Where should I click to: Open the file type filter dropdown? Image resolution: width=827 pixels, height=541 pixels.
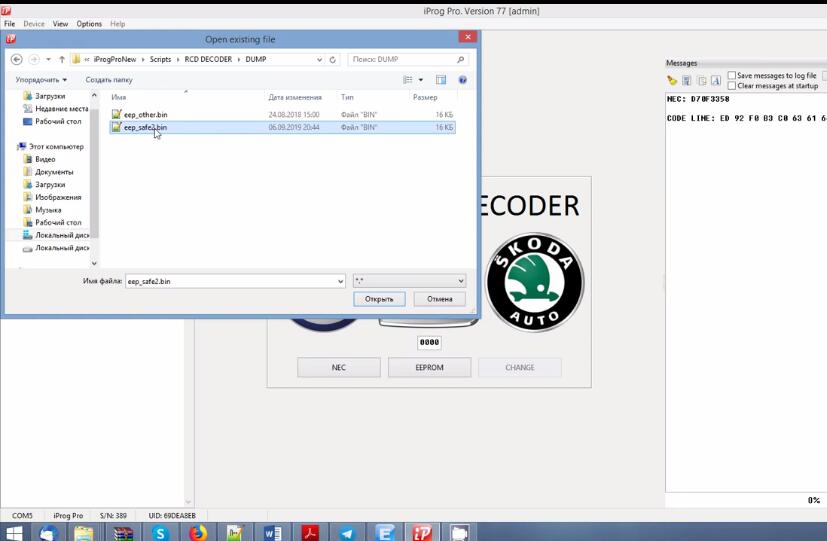pyautogui.click(x=460, y=281)
